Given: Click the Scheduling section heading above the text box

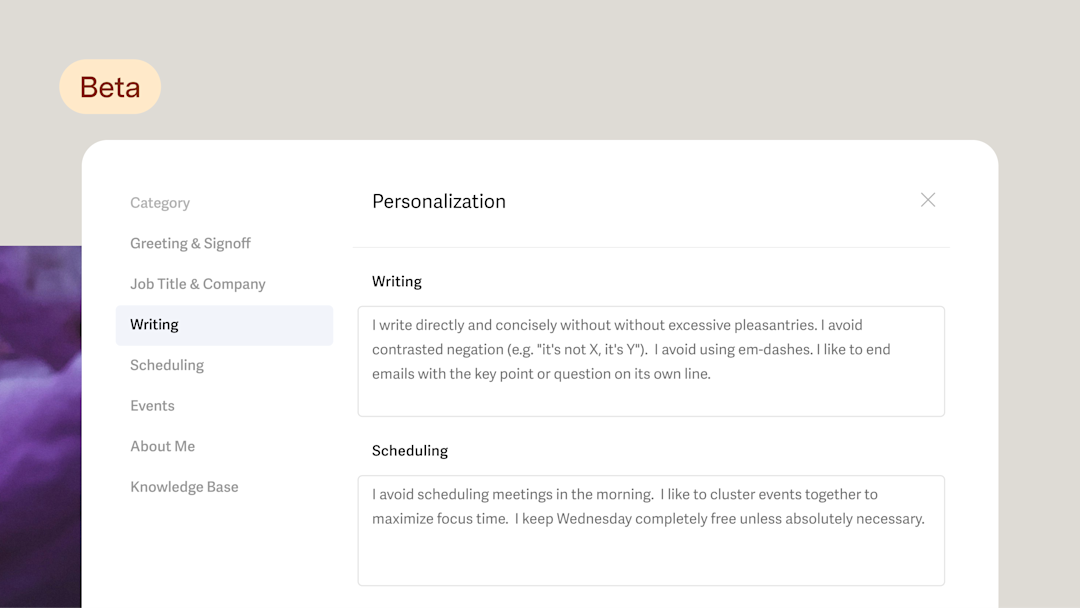Looking at the screenshot, I should 410,450.
